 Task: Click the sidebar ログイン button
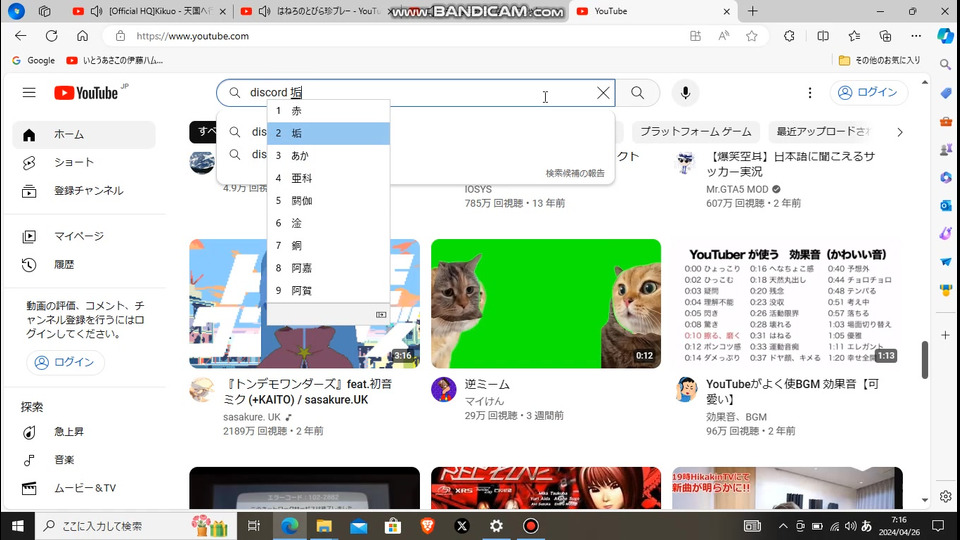(65, 362)
